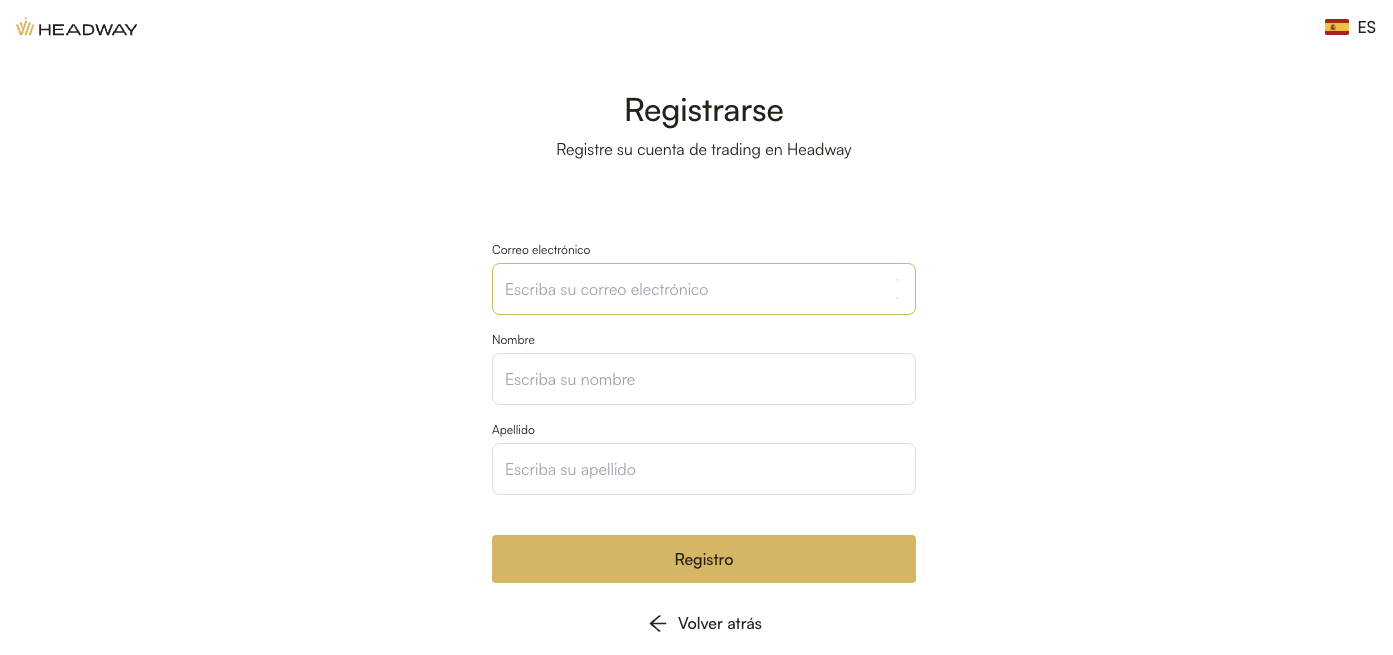Click the word Headway in subtitle
Image resolution: width=1393 pixels, height=655 pixels.
click(819, 150)
